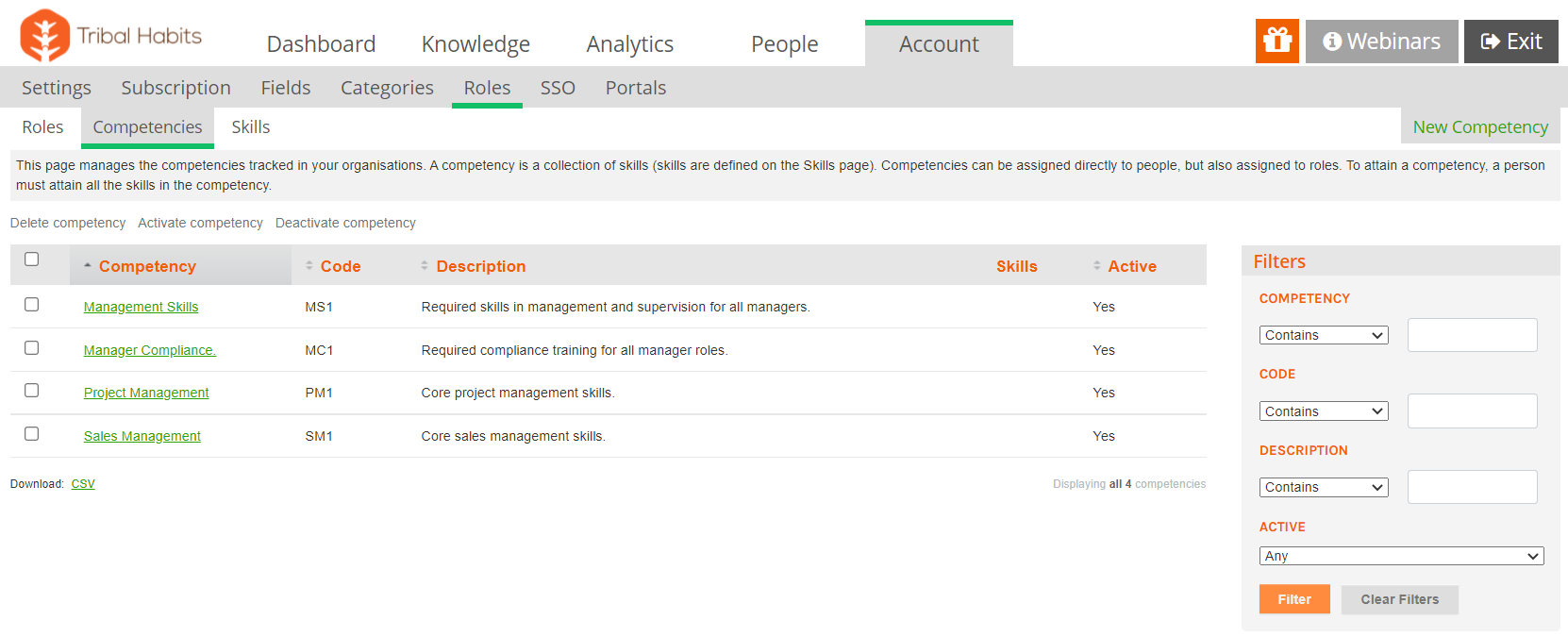Open the Code filter Contains dropdown
Viewport: 1568px width, 637px height.
(x=1324, y=411)
